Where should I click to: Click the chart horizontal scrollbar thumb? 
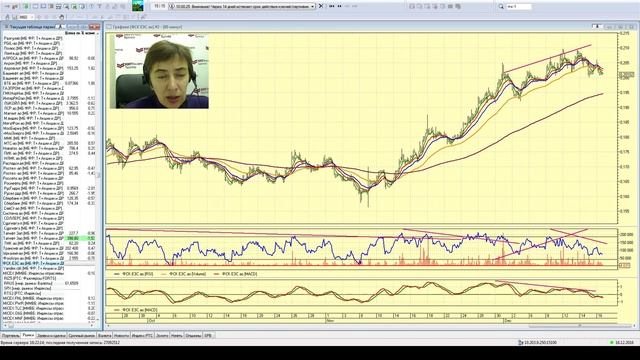tap(579, 326)
